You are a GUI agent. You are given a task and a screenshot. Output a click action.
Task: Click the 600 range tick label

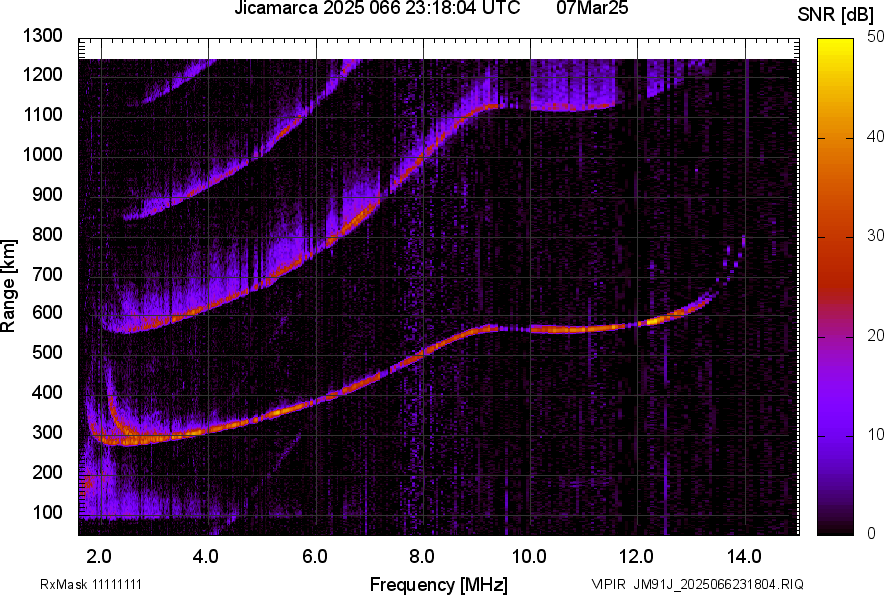click(47, 312)
